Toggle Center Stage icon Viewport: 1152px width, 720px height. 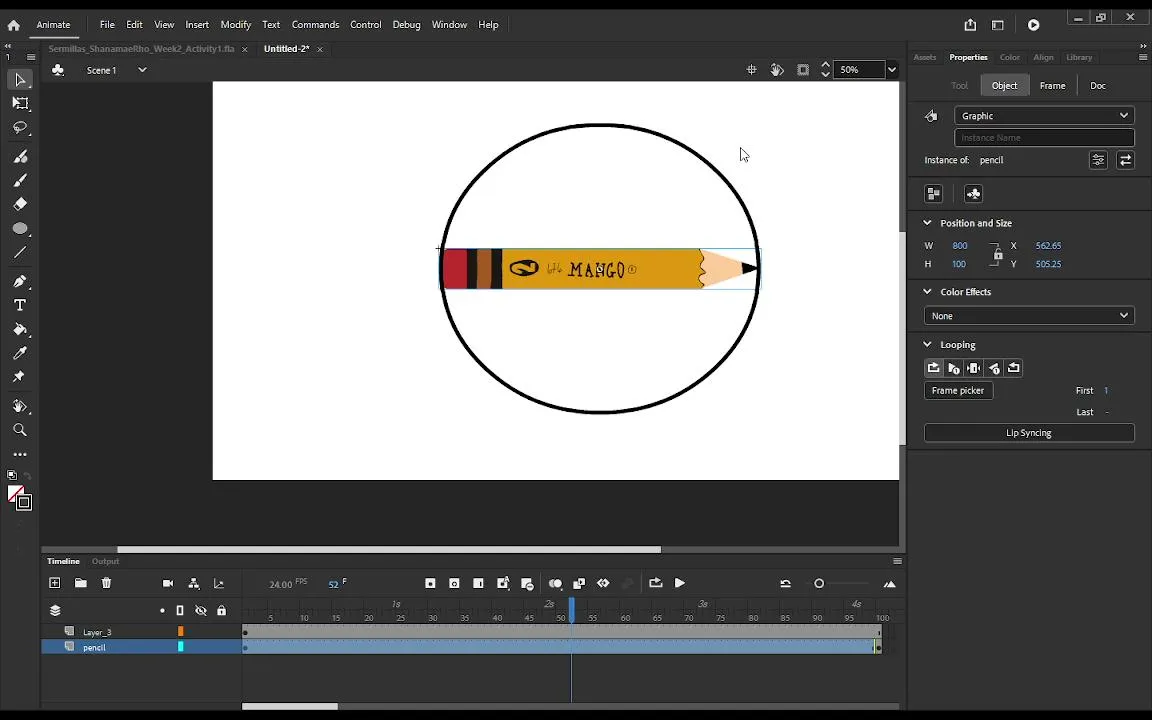752,70
